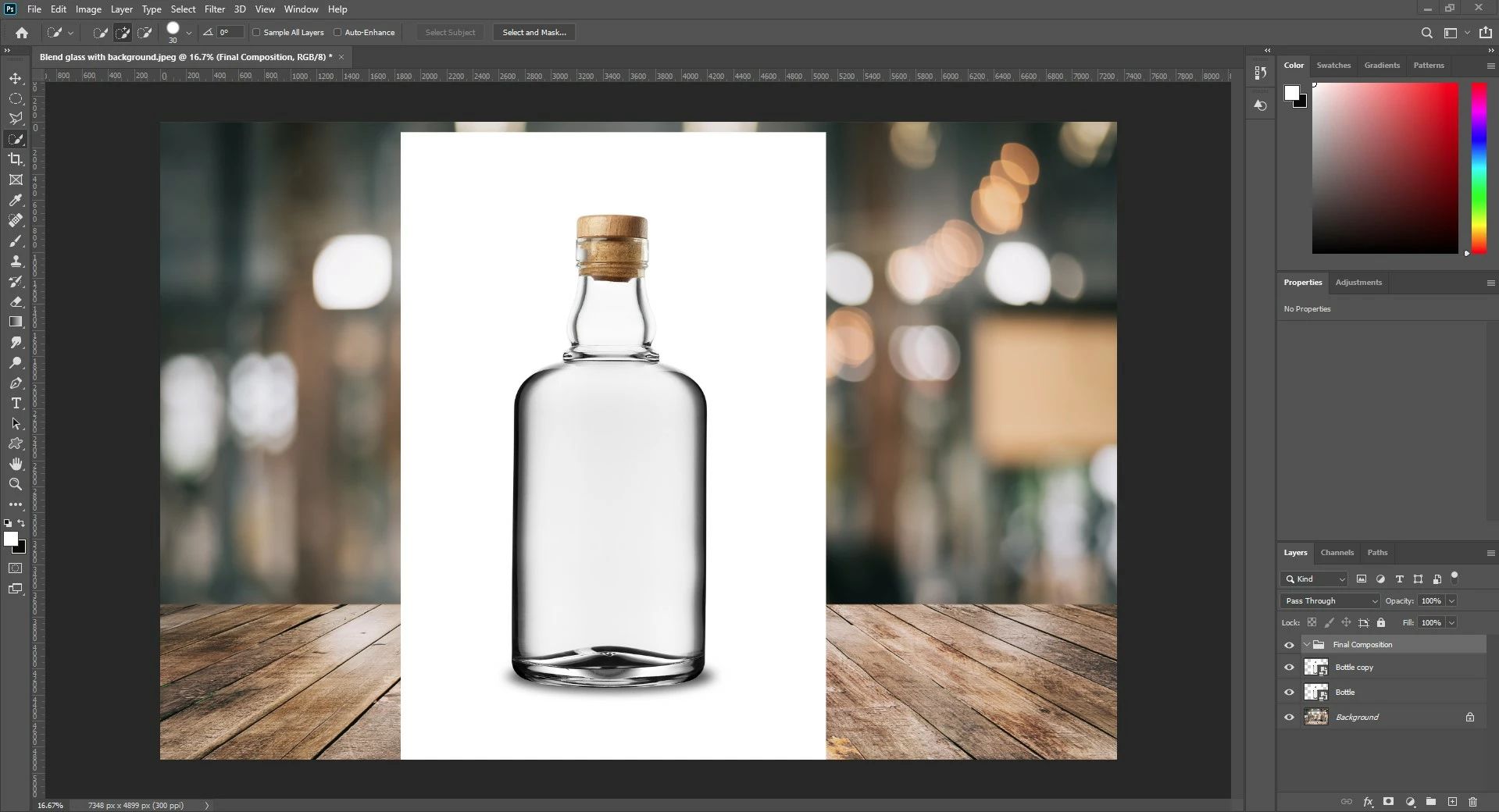Open the Opacity dropdown arrow
This screenshot has height=812, width=1499.
1451,601
